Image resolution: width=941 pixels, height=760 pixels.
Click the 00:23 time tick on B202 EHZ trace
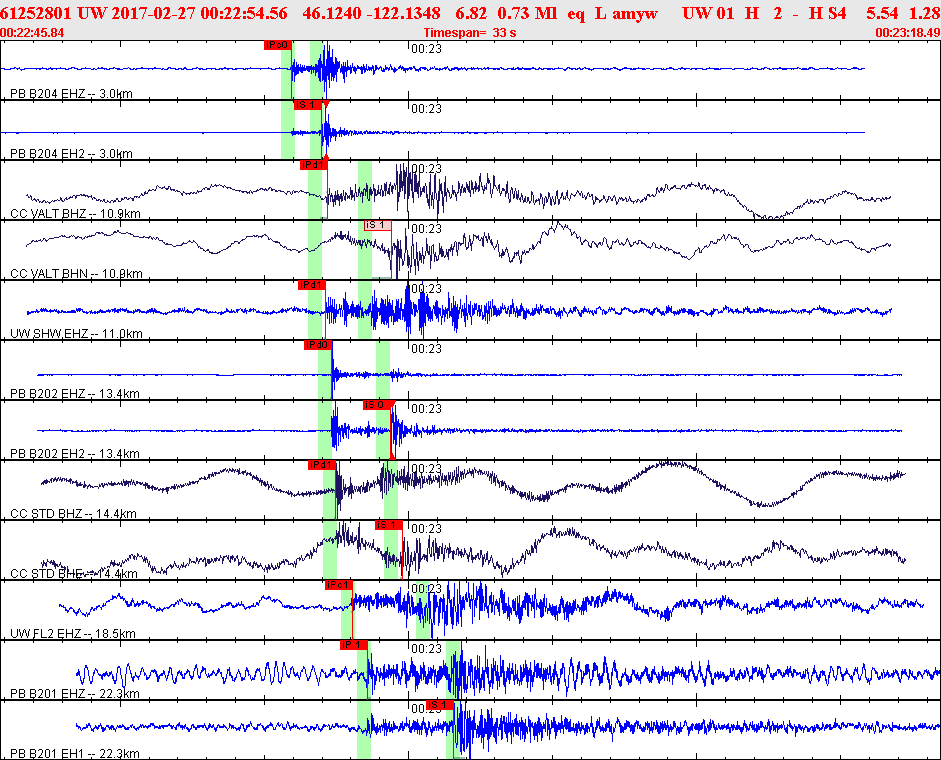(x=426, y=349)
